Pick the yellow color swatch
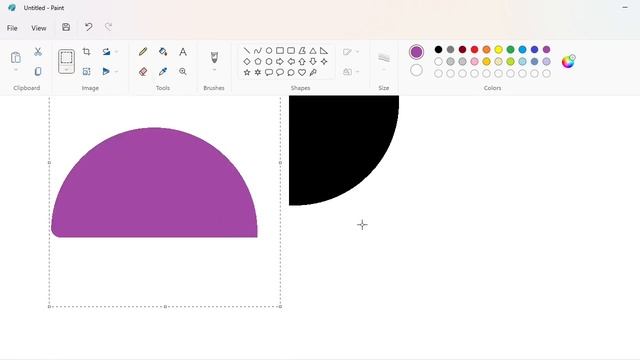 498,49
